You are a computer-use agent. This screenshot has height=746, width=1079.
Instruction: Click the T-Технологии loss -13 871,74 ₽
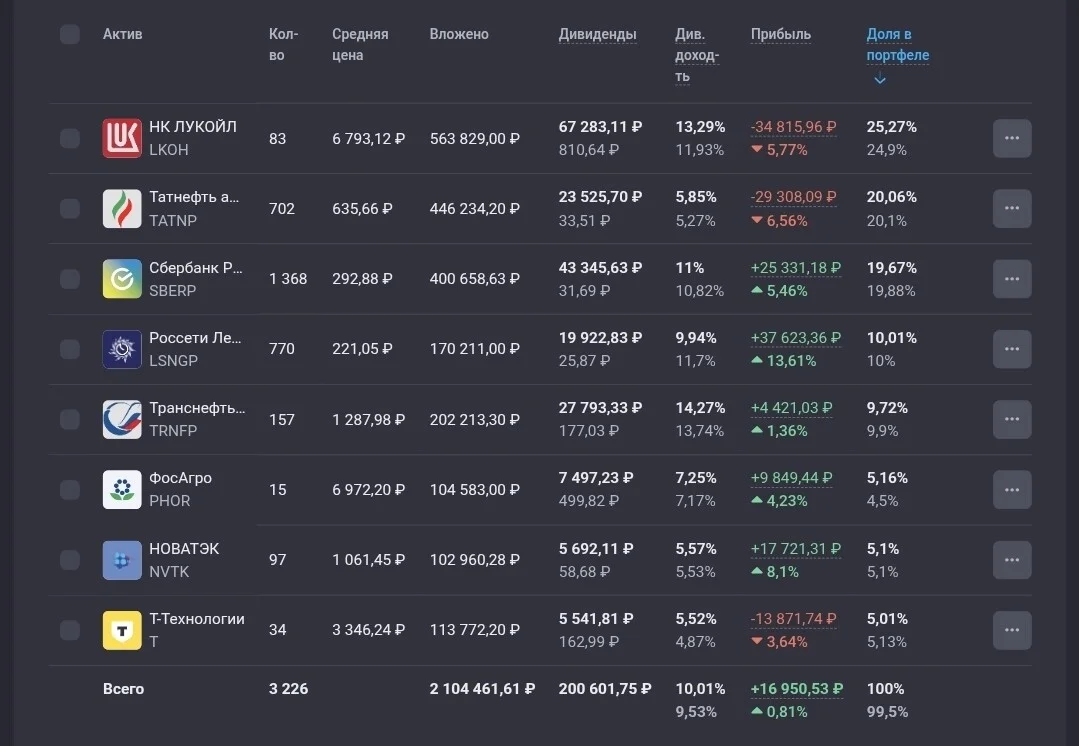793,619
